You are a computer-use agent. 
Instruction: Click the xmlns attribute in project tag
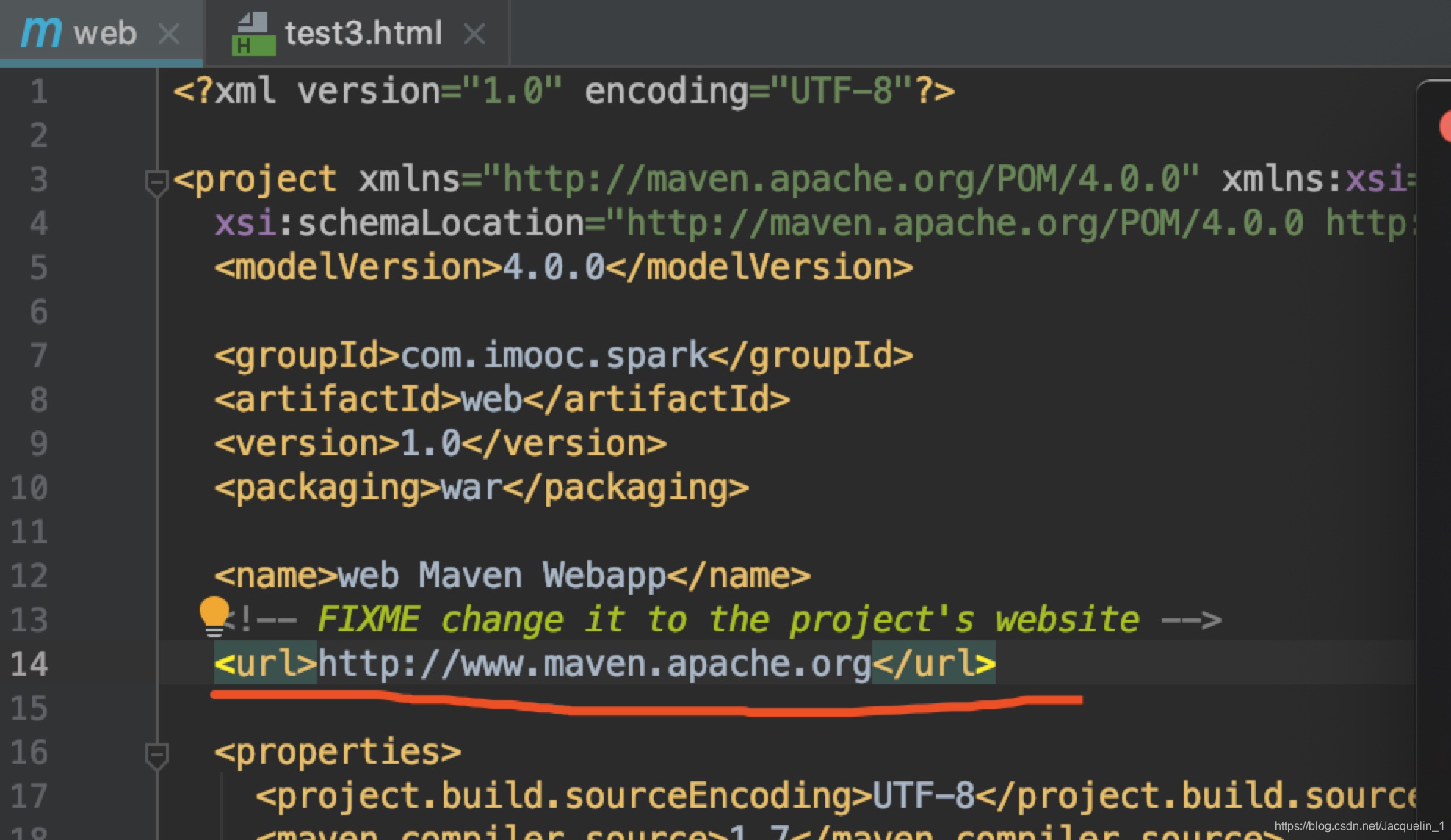point(779,179)
